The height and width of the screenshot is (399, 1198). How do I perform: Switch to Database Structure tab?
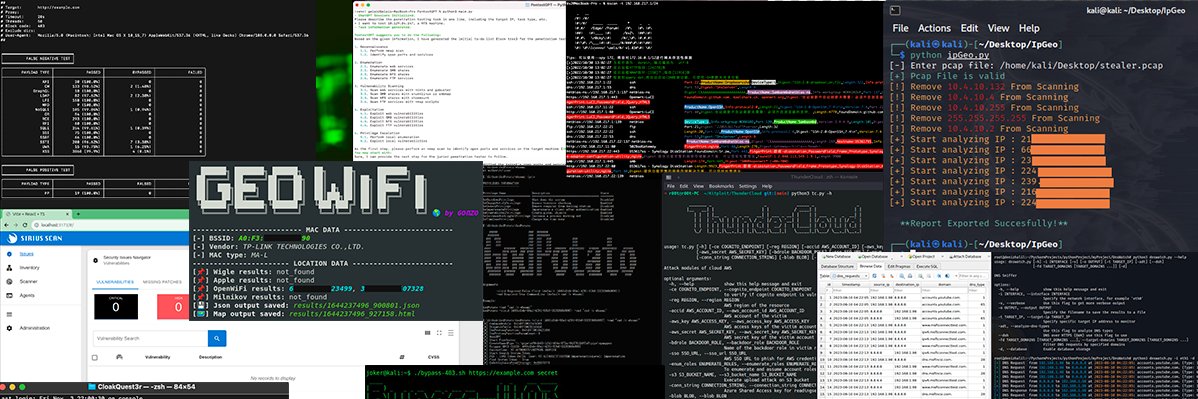(x=837, y=267)
